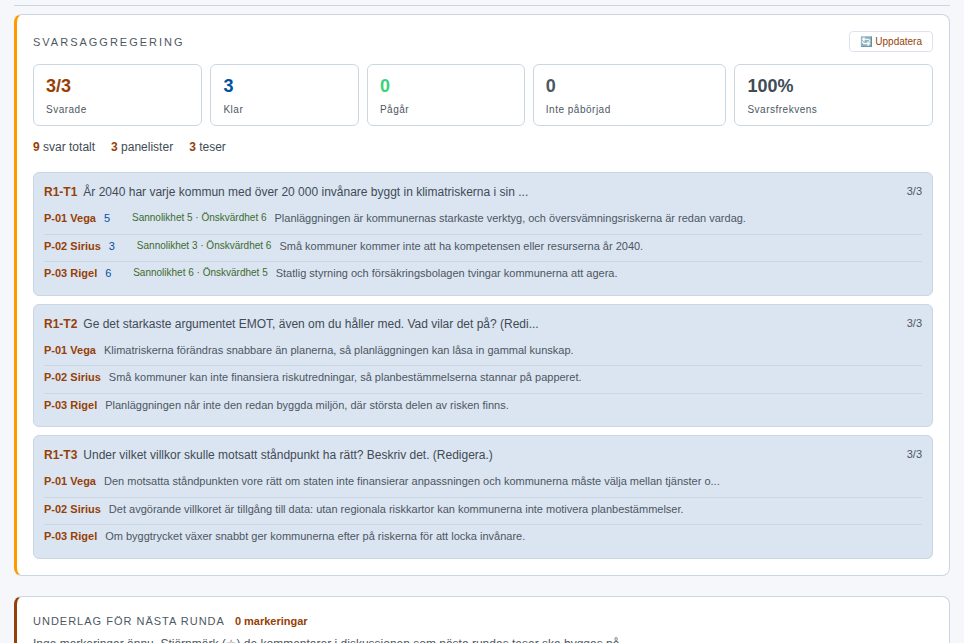Screen dimensions: 964x643
Task: Click 'Sannolikhet 3 · Önskvärdhet 6' rating text
Action: click(203, 245)
